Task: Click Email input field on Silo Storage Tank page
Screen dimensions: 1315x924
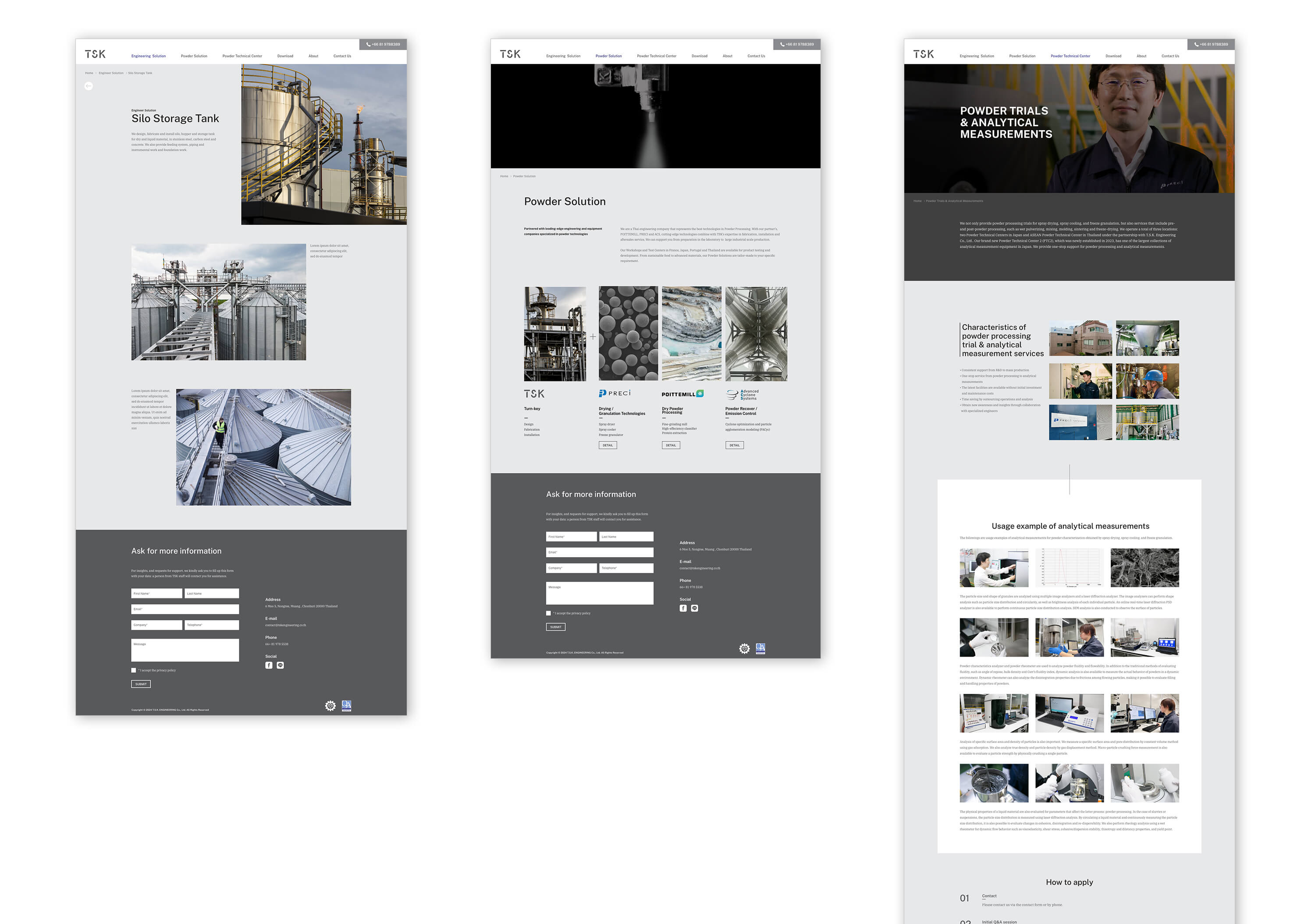Action: tap(185, 609)
